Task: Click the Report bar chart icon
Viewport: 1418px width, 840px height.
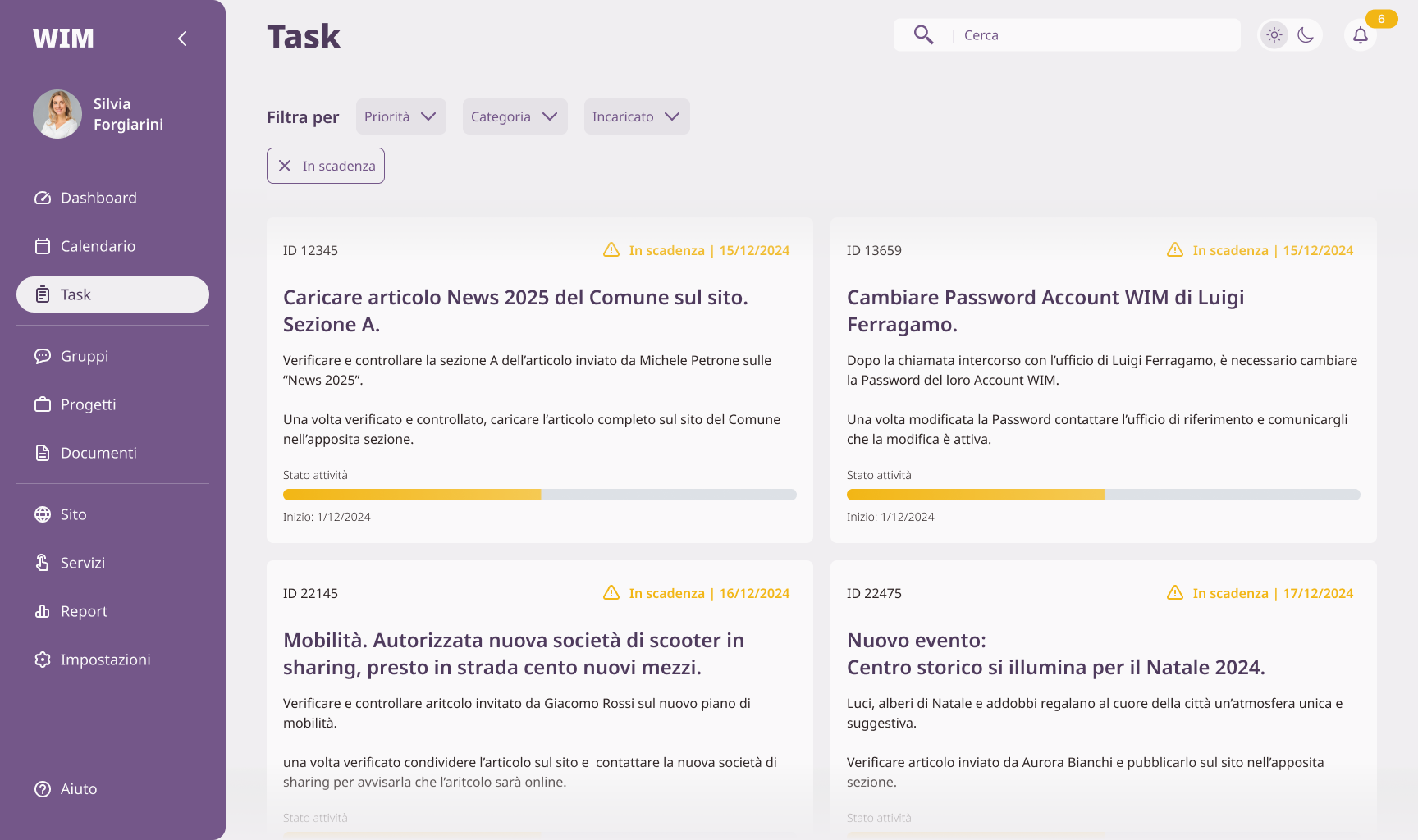Action: 43,611
